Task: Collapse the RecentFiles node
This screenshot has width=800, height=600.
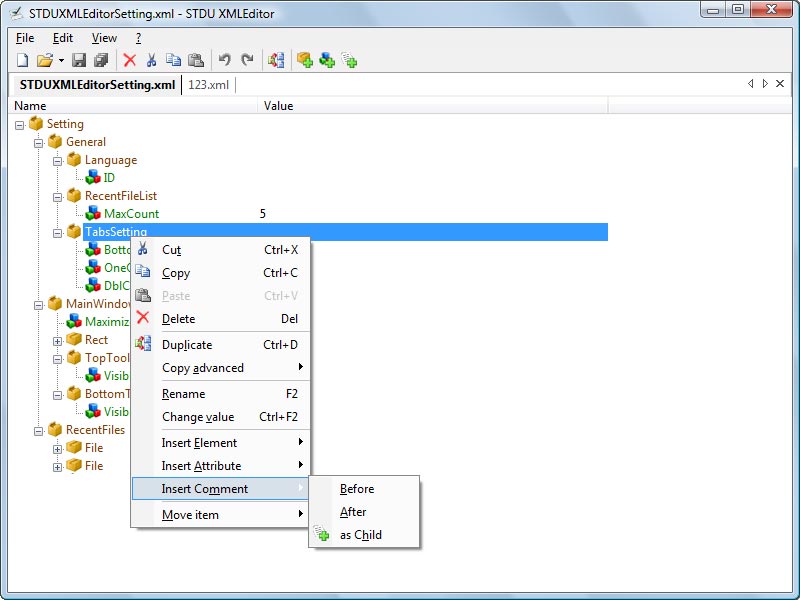Action: tap(38, 431)
